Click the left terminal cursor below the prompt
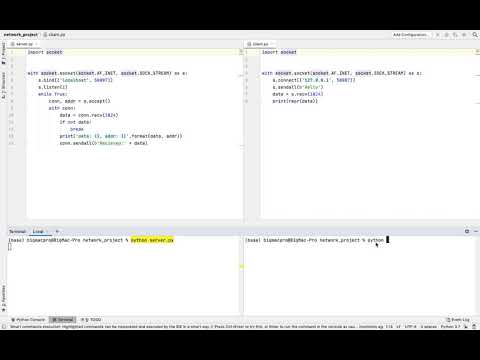 pyautogui.click(x=10, y=247)
